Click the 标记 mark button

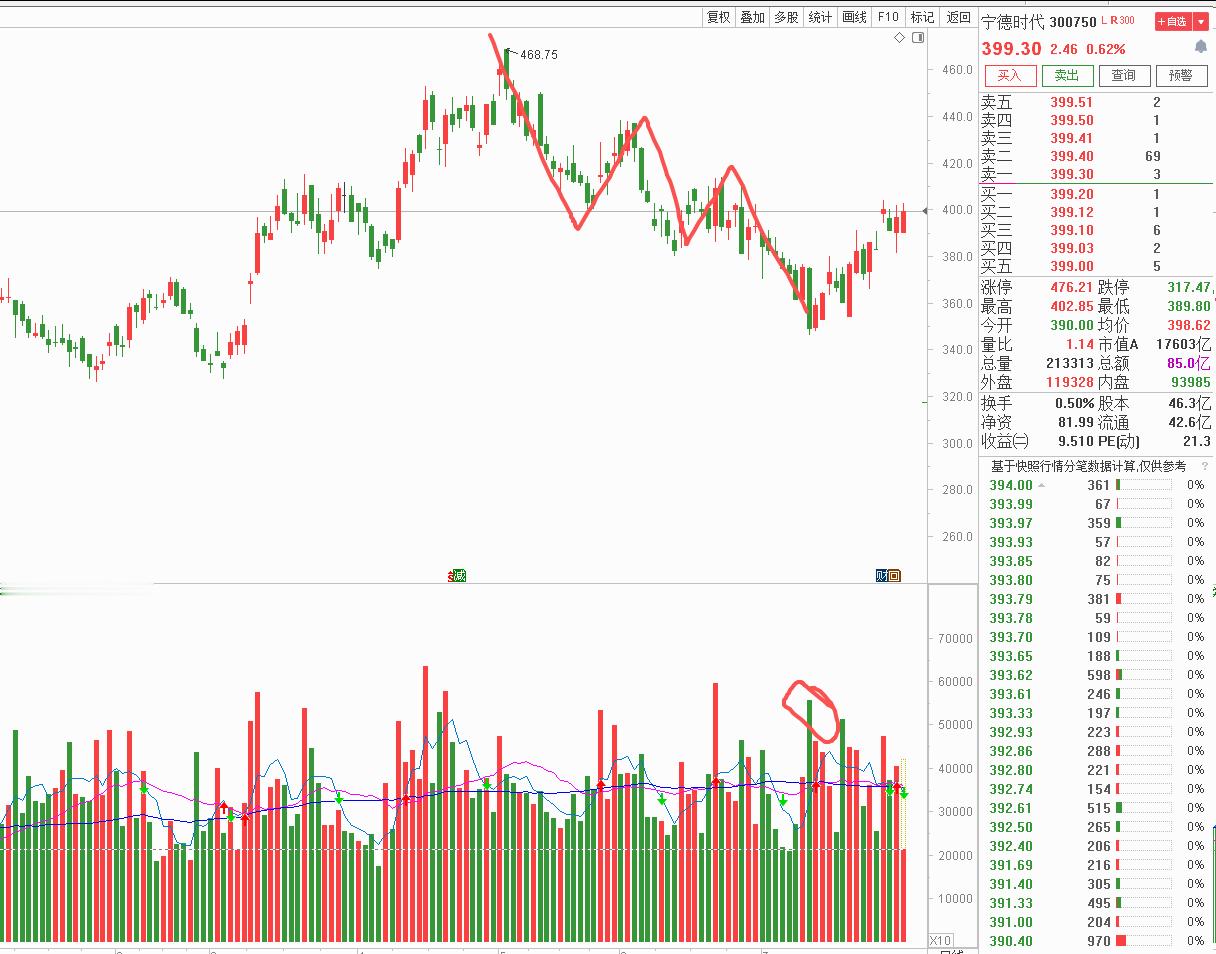point(922,17)
